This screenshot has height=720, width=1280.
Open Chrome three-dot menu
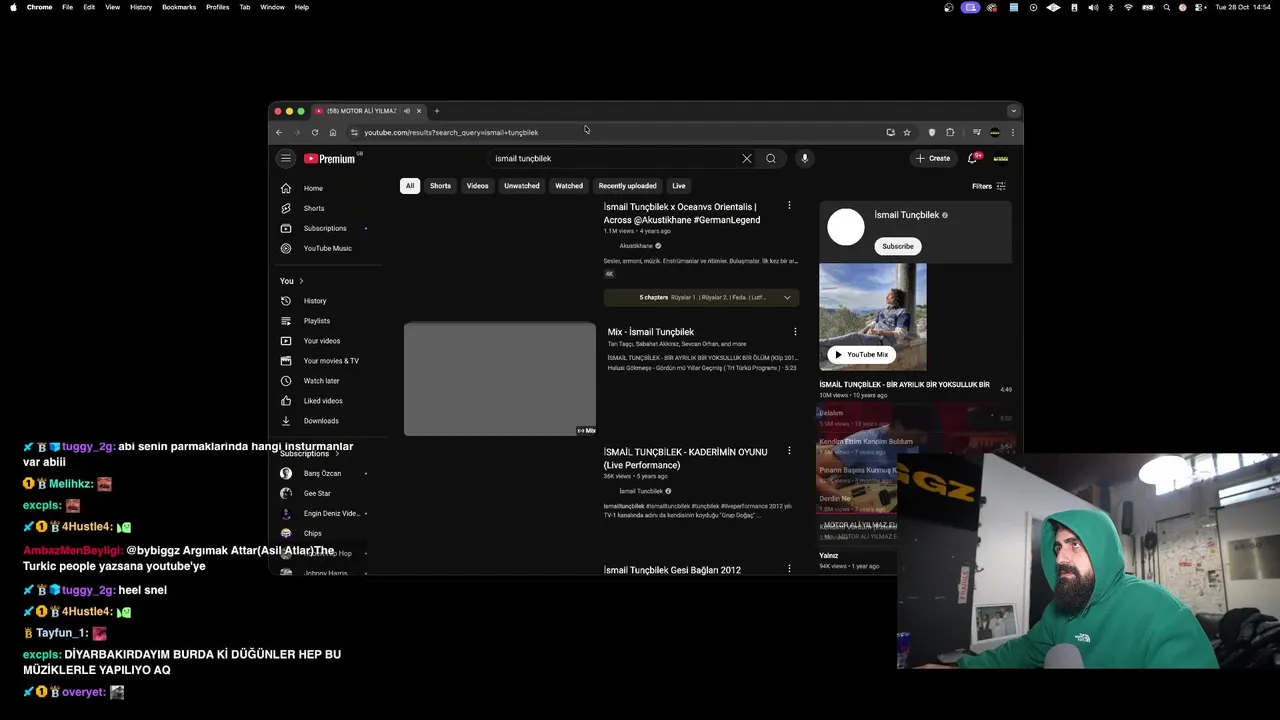pos(1012,132)
